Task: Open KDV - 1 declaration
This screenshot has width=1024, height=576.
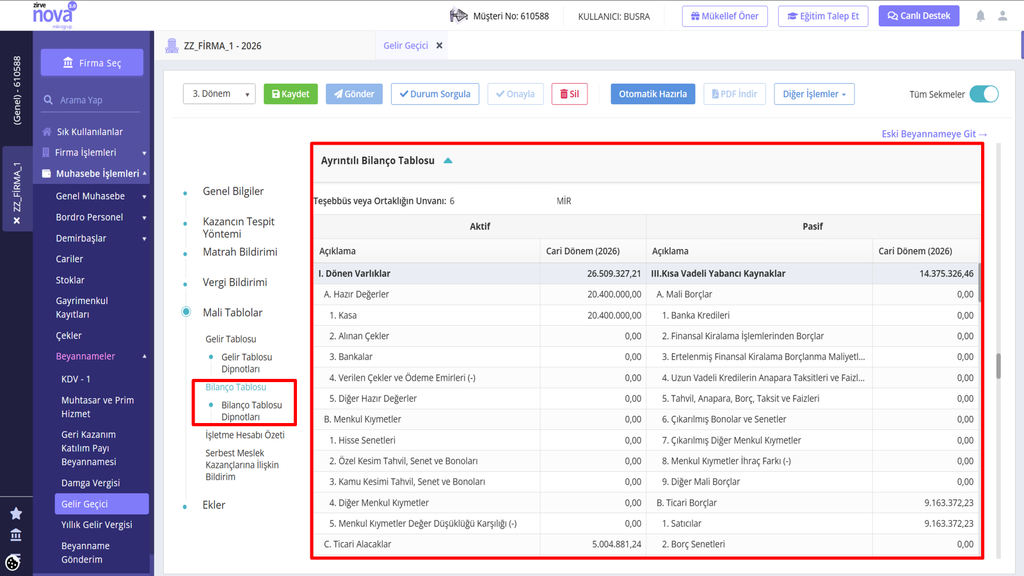Action: pos(76,379)
